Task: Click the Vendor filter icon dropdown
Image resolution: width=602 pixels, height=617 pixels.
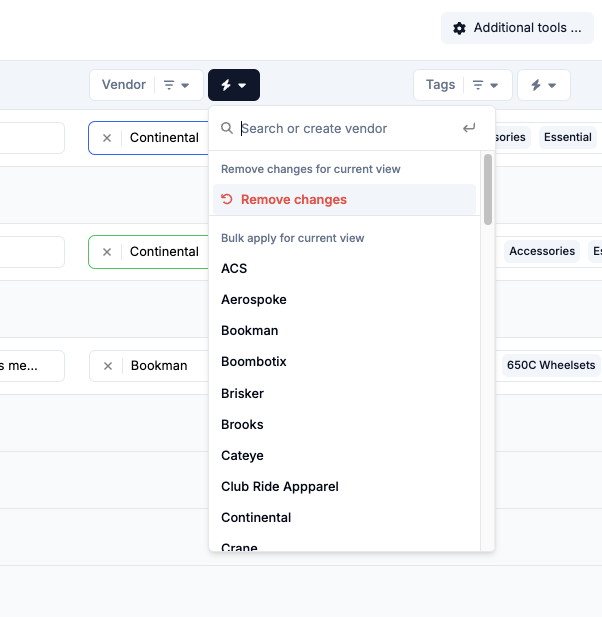Action: tap(176, 85)
